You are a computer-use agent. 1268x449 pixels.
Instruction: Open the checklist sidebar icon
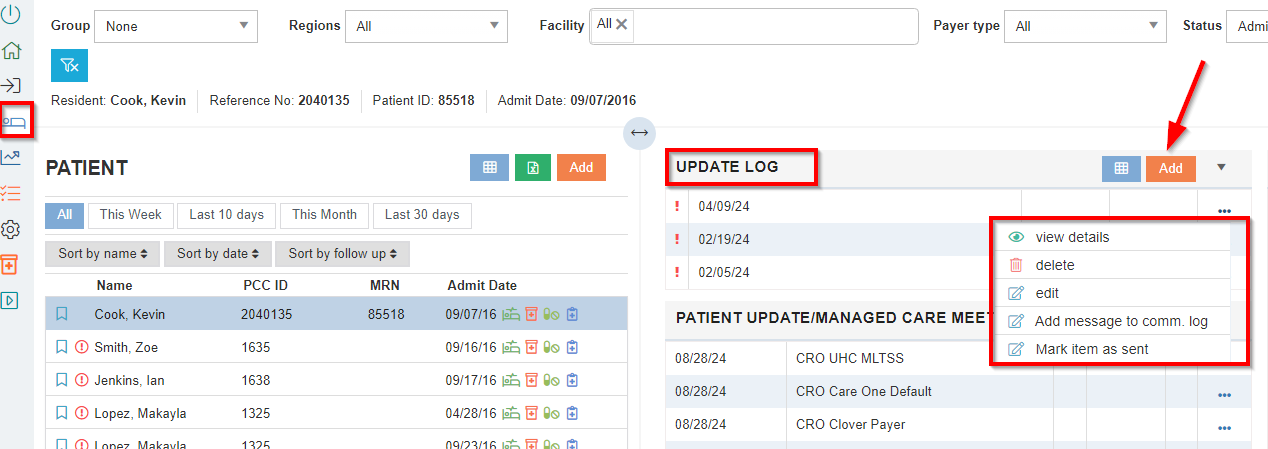pos(11,193)
